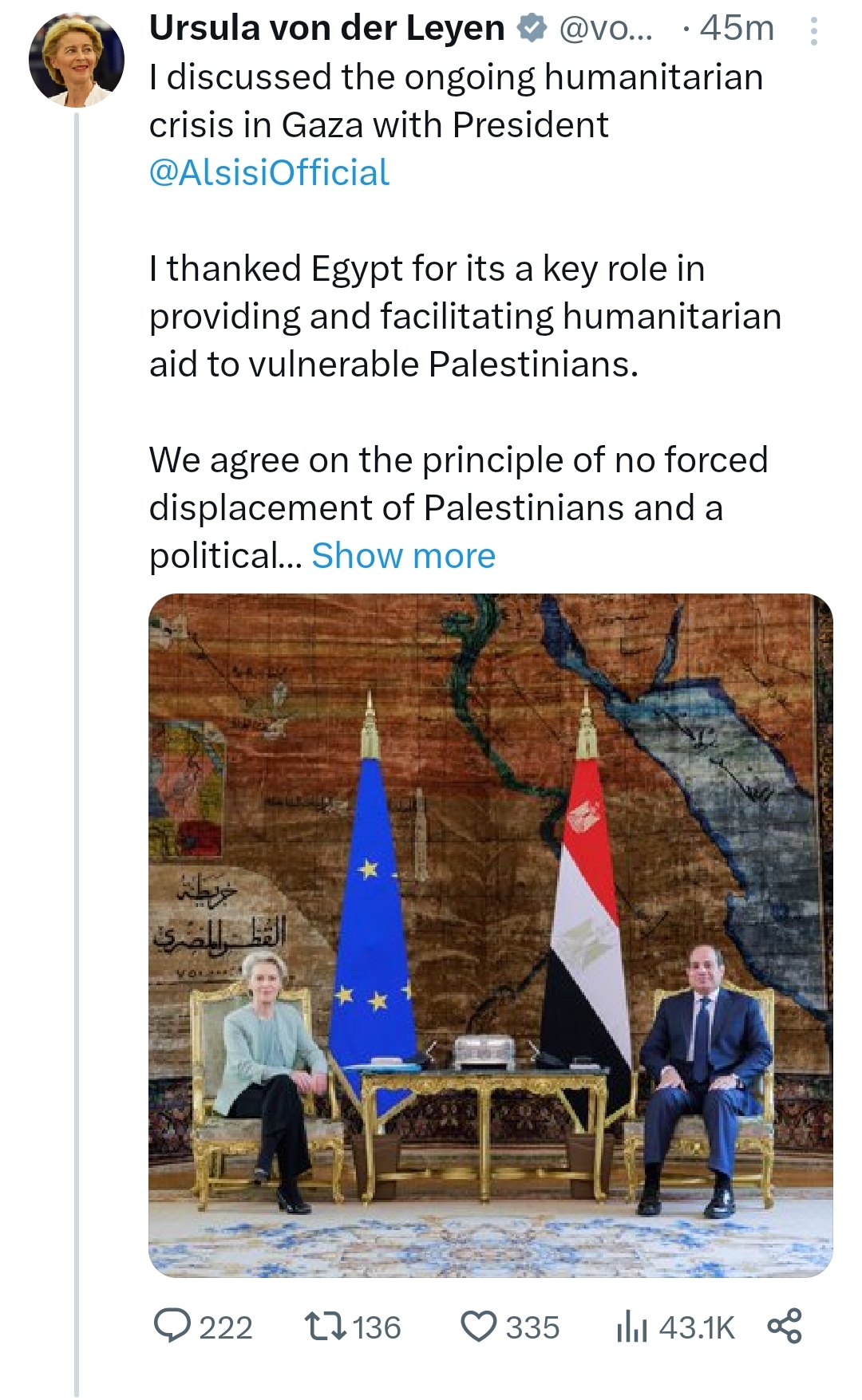The image size is (862, 1400).
Task: Click the tweet text about Egypt's key role
Action: 465,316
